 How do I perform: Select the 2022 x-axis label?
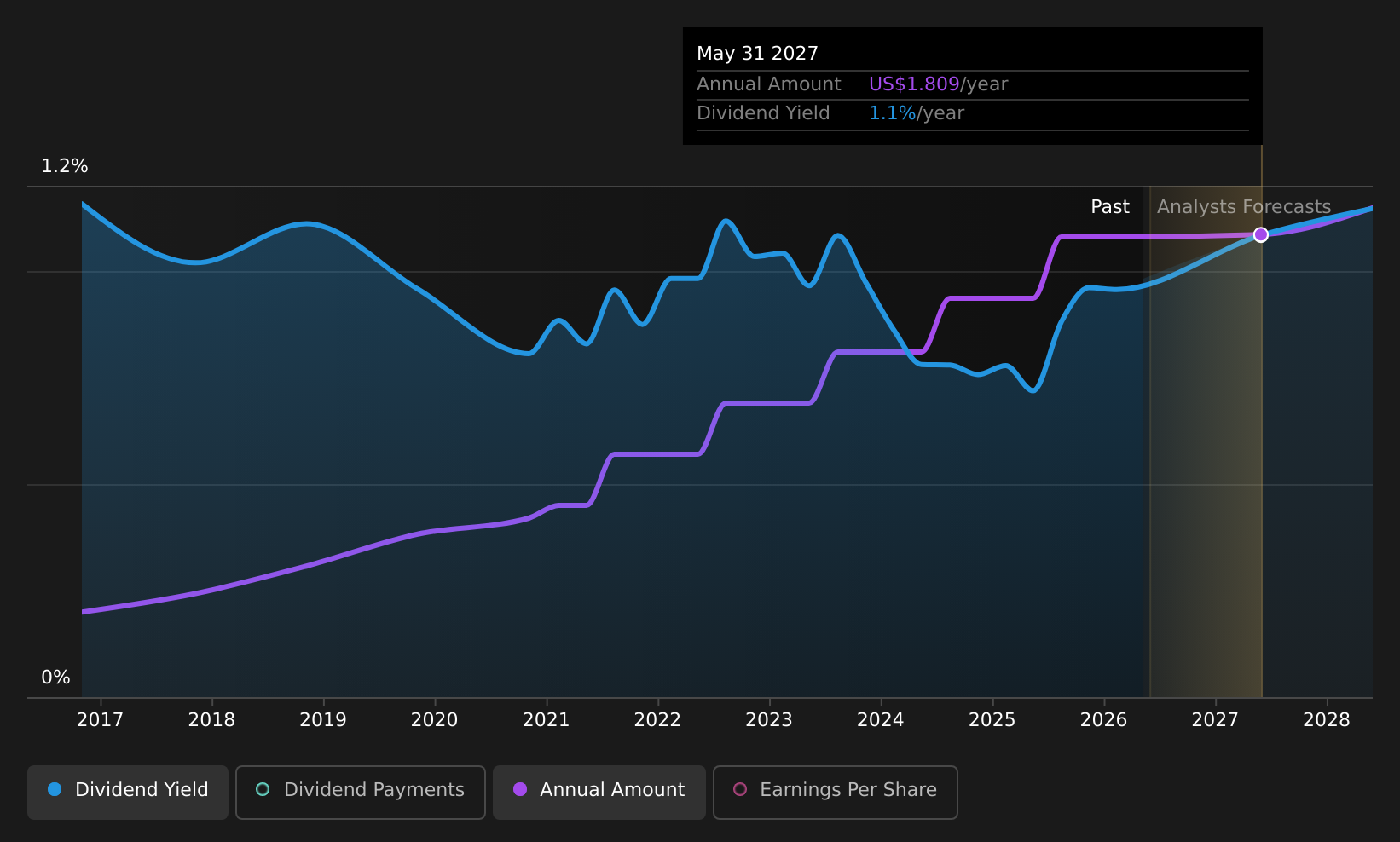[x=657, y=720]
